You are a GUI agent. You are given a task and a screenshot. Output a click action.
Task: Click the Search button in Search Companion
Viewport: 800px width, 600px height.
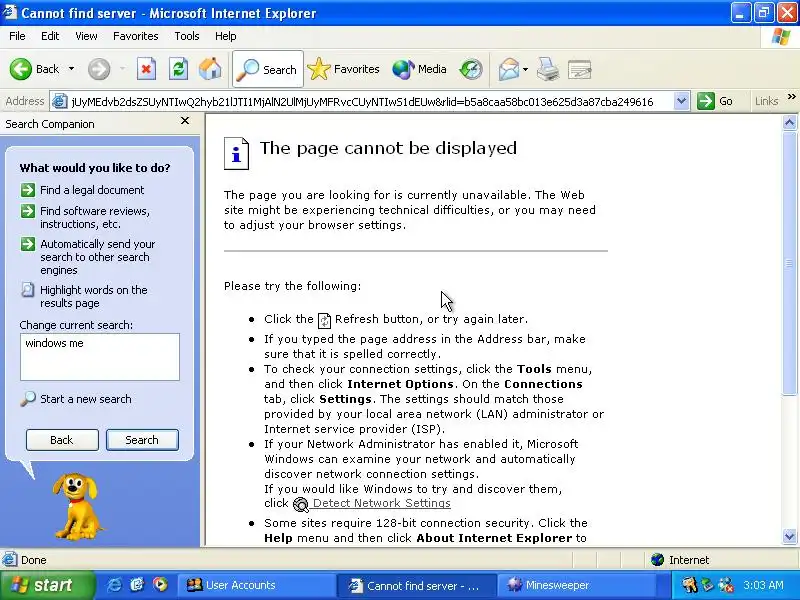(x=142, y=440)
